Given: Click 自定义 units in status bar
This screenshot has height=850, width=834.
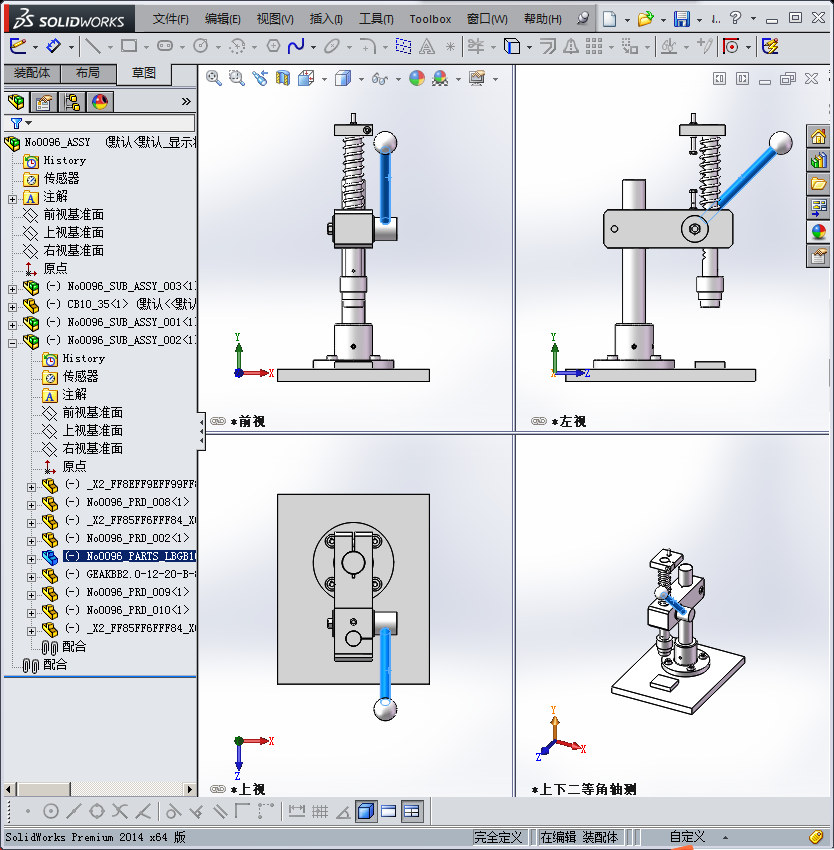Looking at the screenshot, I should (x=687, y=837).
